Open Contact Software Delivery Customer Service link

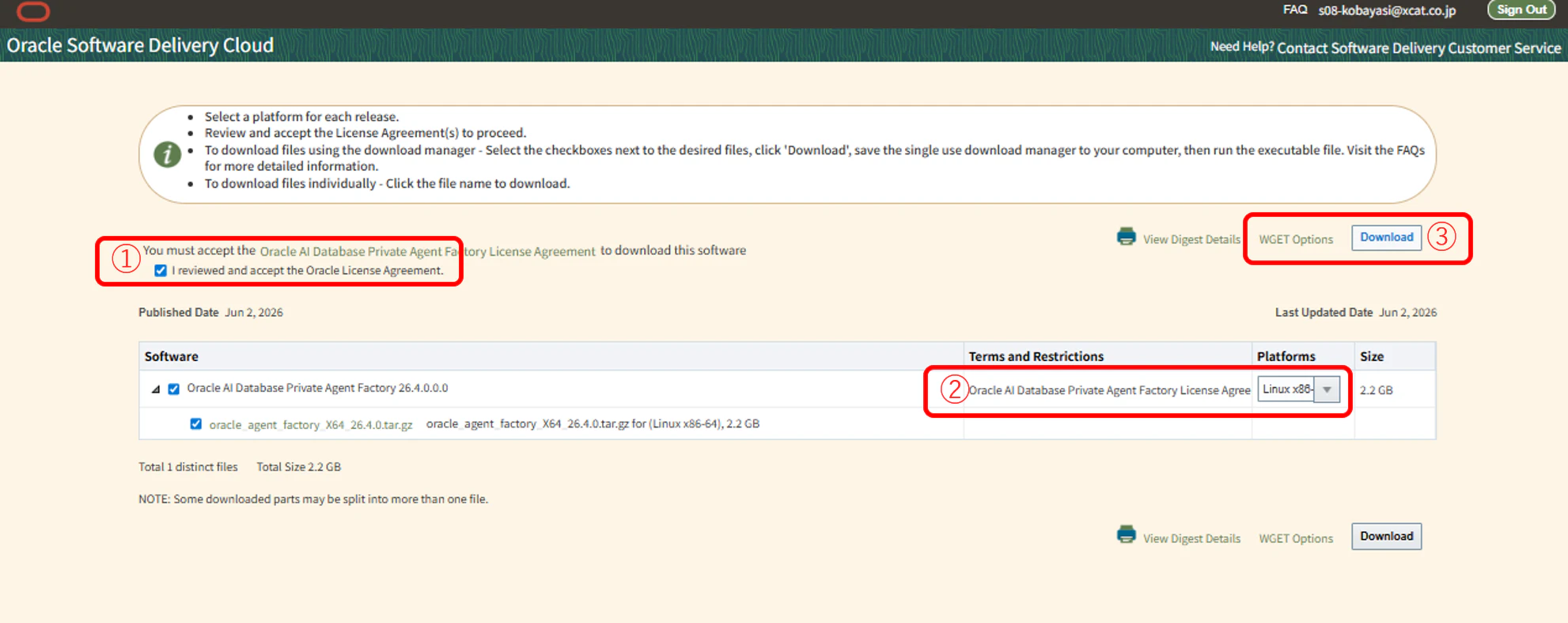point(1419,48)
